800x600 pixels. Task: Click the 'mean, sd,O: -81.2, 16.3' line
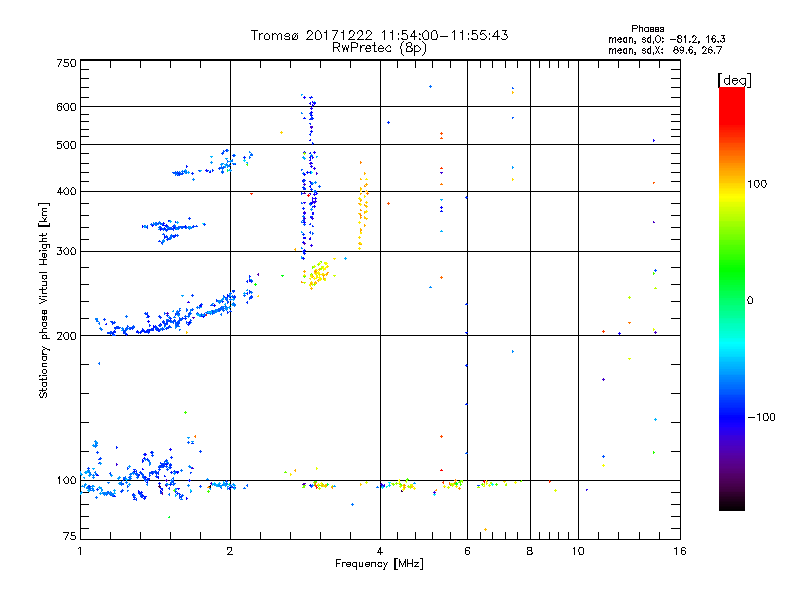point(666,39)
